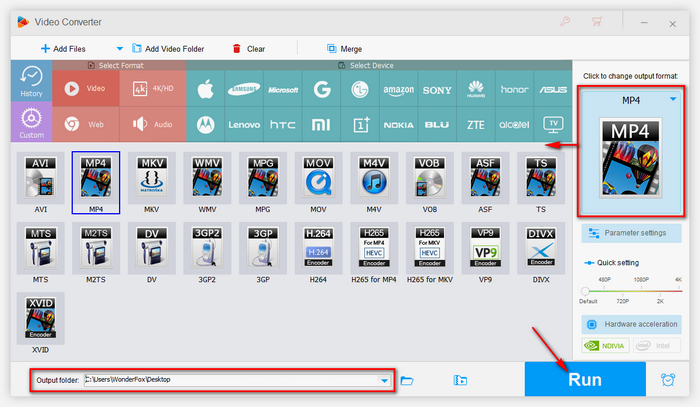Open Microsoft device presets
Screen dimensions: 700x407
click(283, 89)
